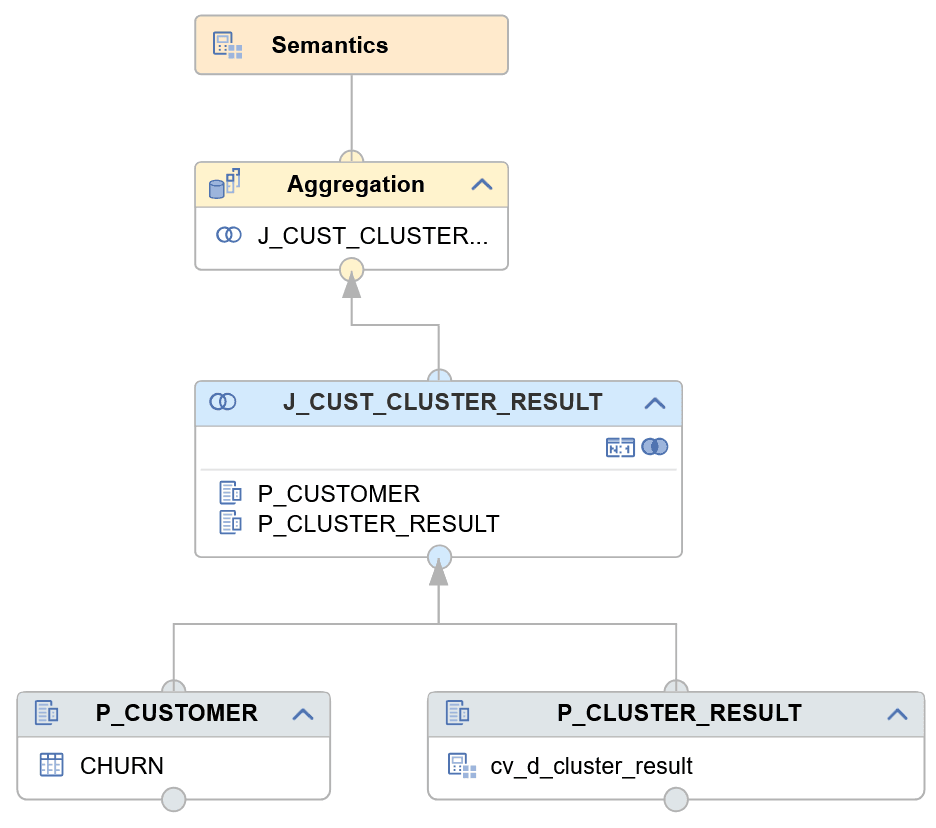This screenshot has width=936, height=828.
Task: Click the N:1 cardinality icon
Action: click(x=621, y=447)
